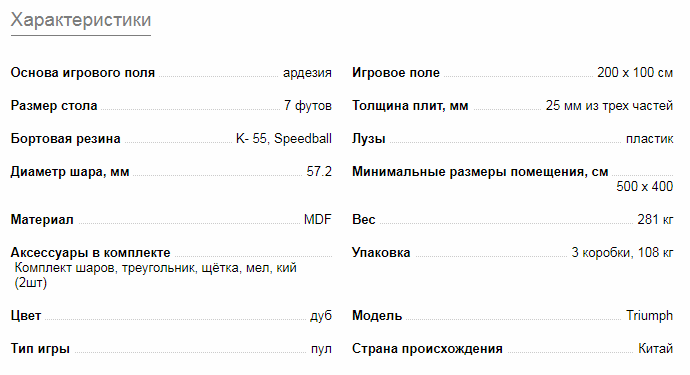The height and width of the screenshot is (375, 690).
Task: Select the Основа игрового поля label
Action: point(83,73)
